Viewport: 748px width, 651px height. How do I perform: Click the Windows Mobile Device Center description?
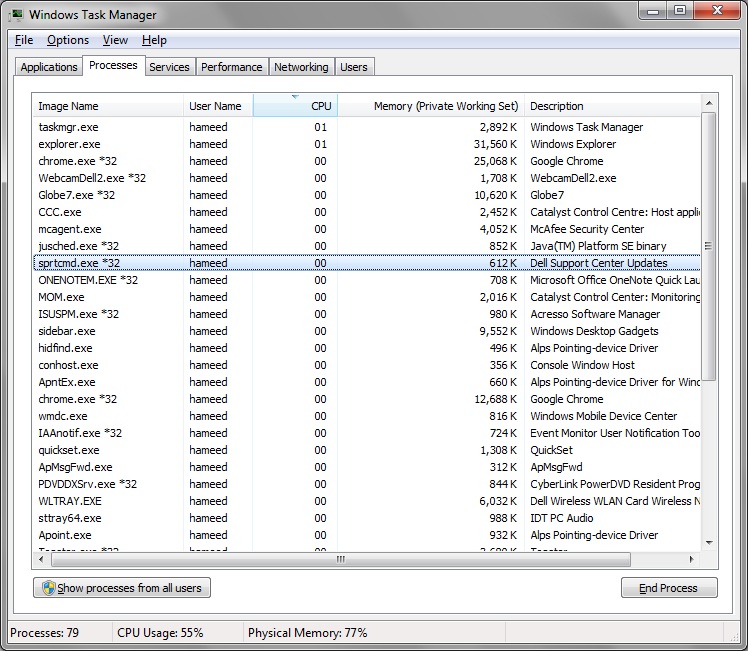tap(603, 416)
